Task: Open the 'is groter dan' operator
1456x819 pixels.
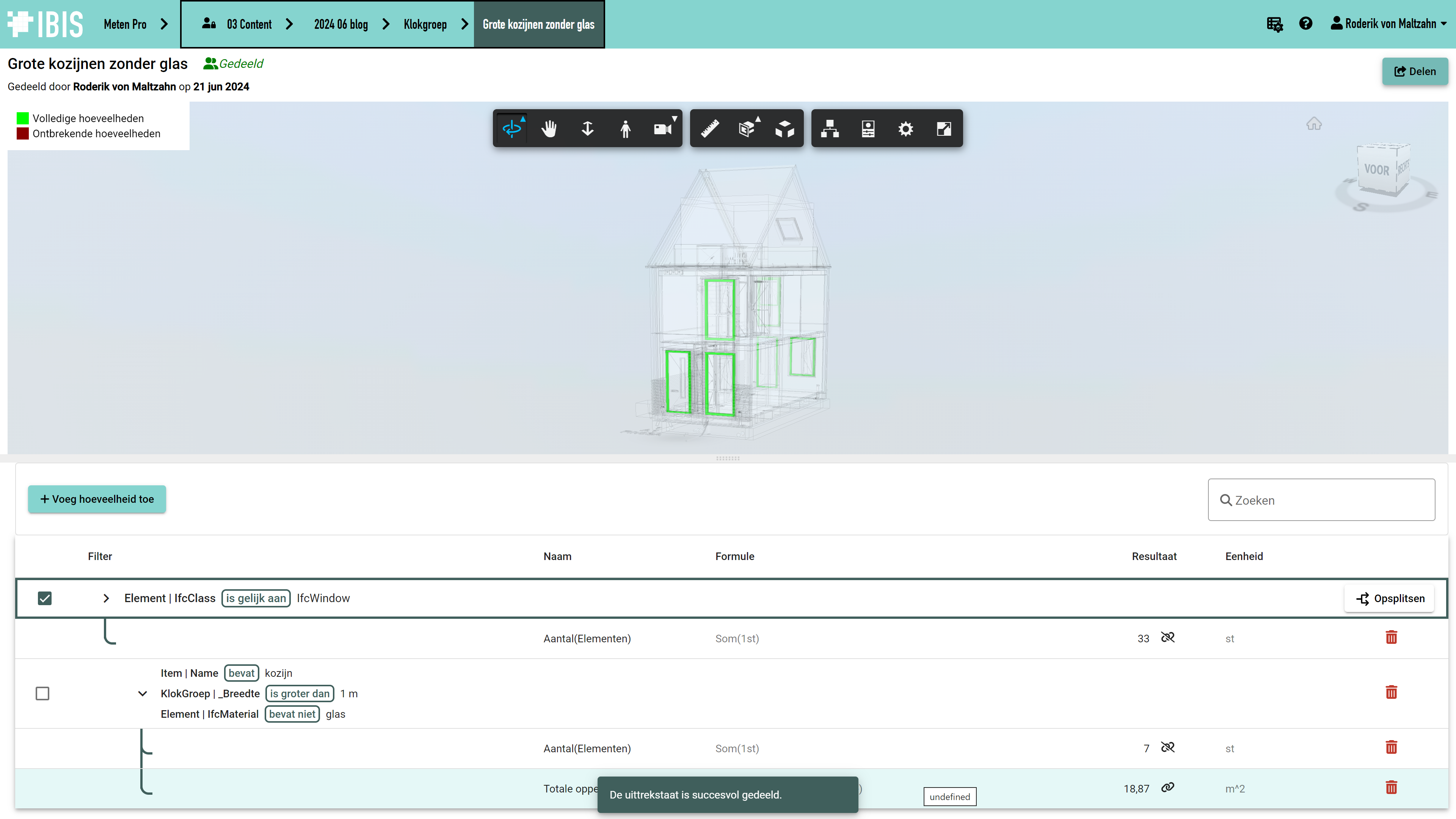Action: coord(300,693)
